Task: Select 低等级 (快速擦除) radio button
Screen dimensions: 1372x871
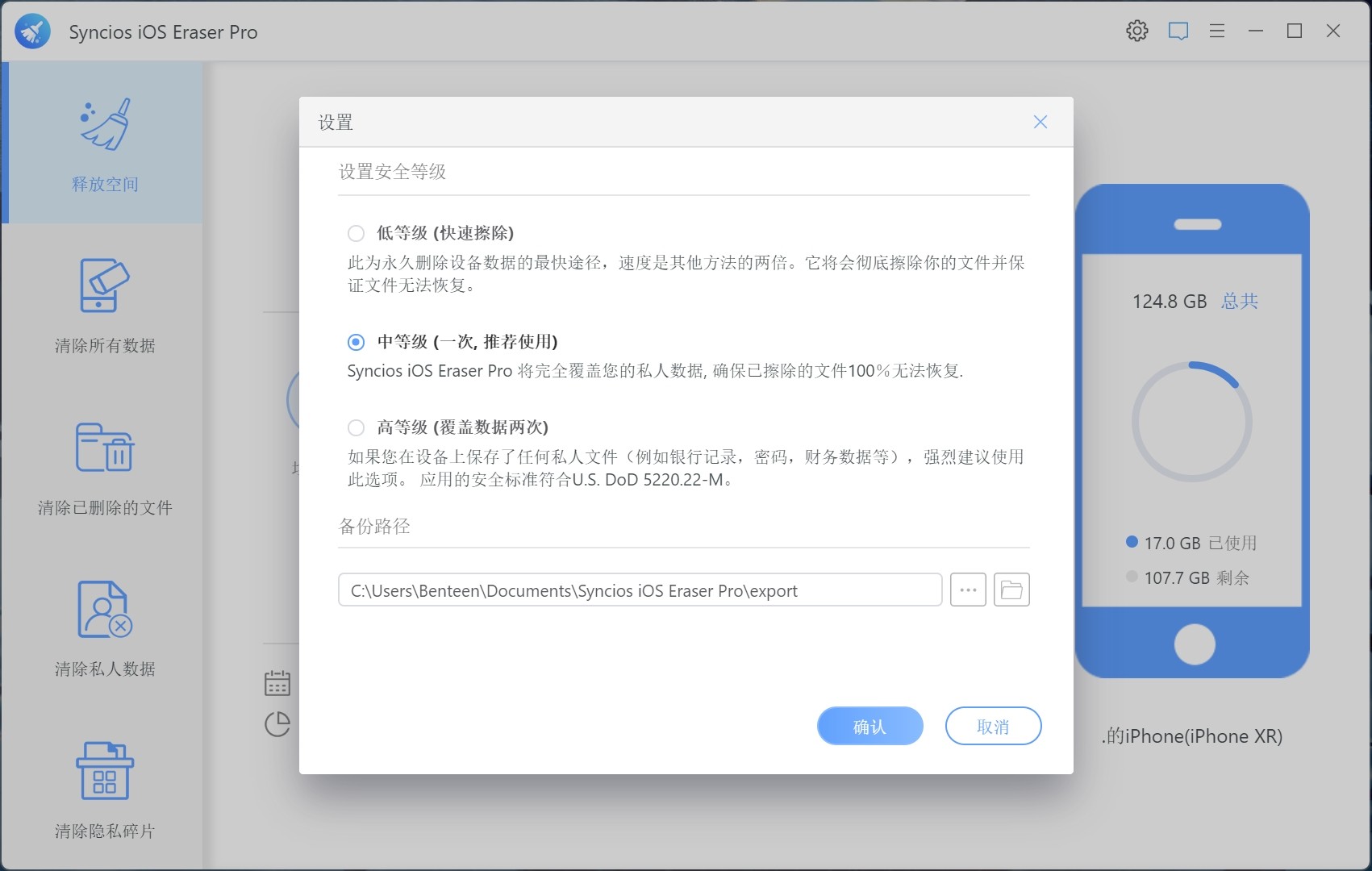Action: [356, 234]
